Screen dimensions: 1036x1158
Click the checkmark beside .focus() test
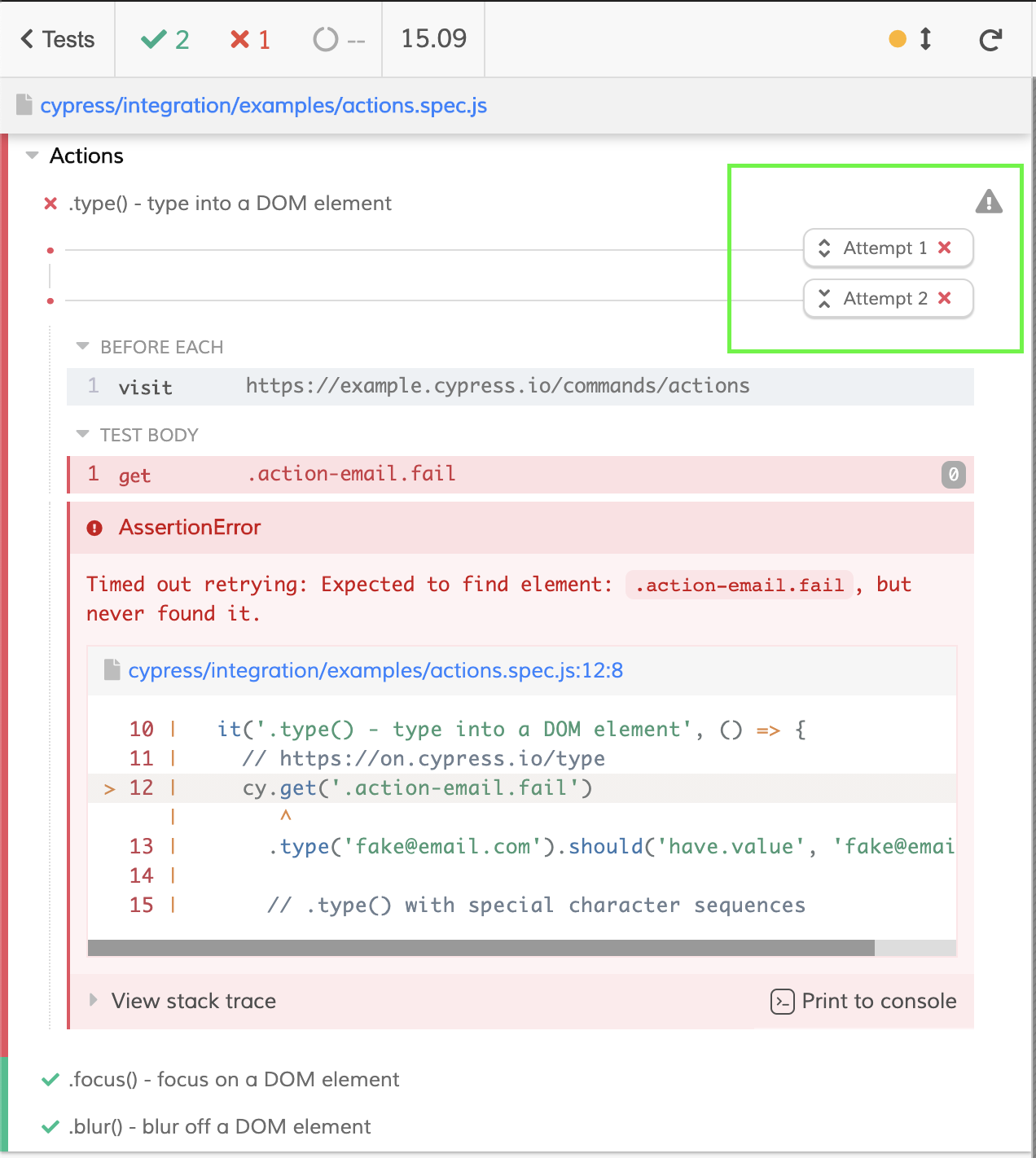coord(50,1080)
